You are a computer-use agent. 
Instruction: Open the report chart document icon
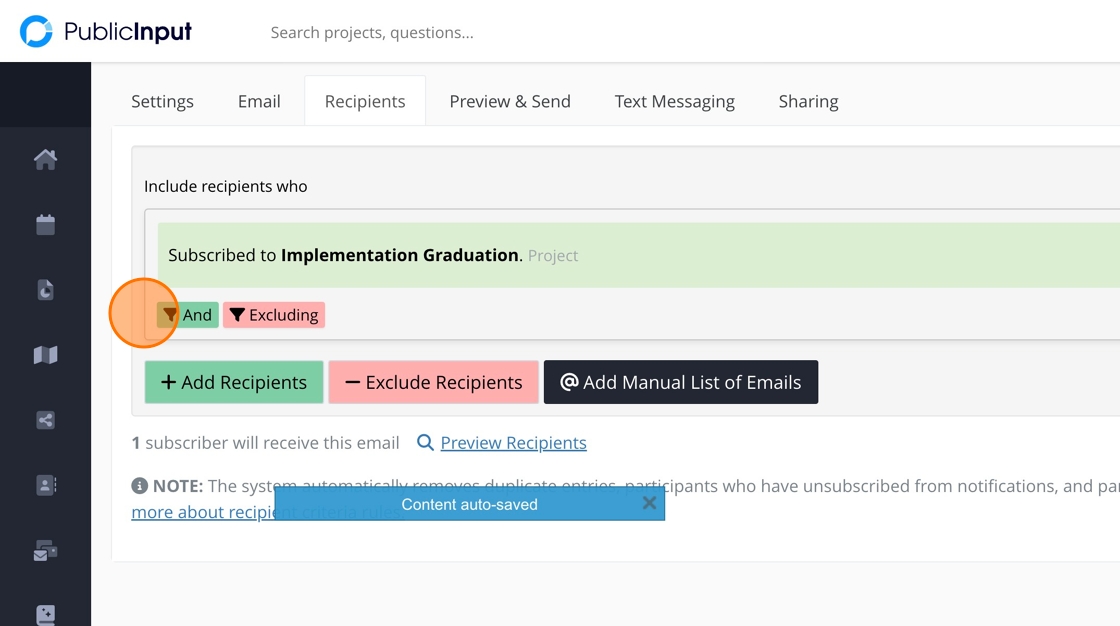point(45,290)
